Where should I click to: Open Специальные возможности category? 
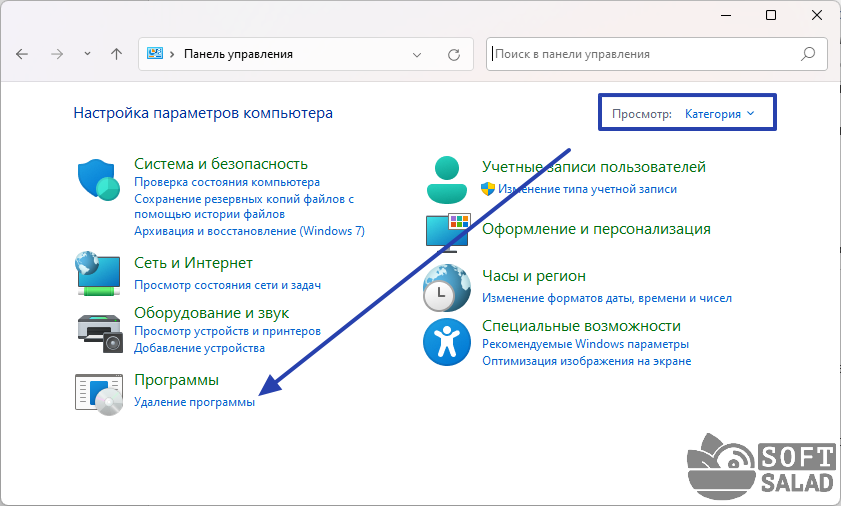581,326
